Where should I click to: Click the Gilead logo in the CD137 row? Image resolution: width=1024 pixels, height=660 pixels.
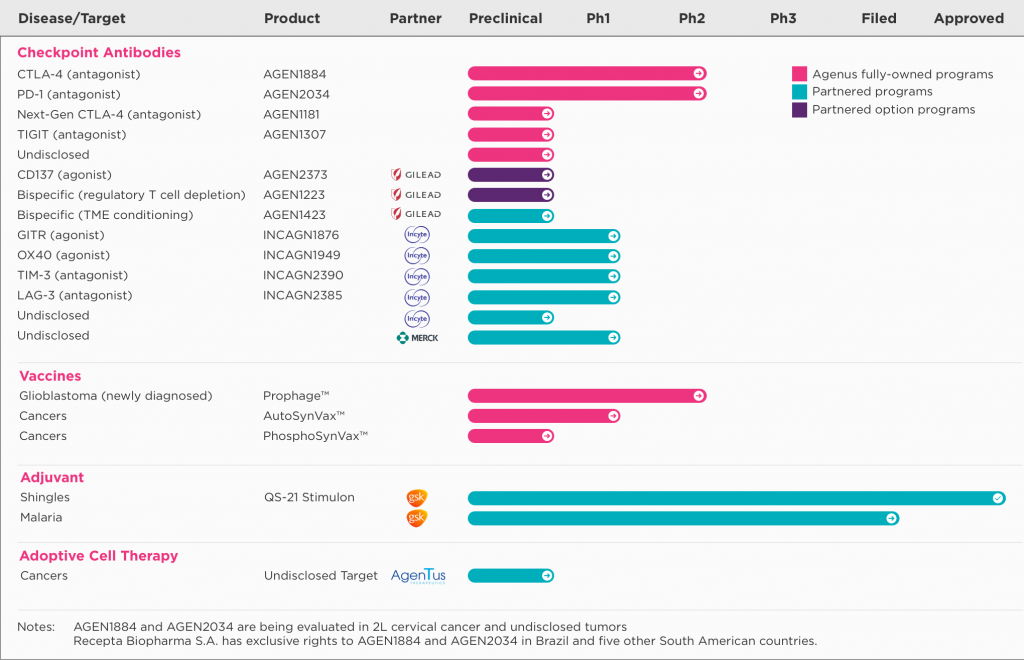pyautogui.click(x=416, y=174)
